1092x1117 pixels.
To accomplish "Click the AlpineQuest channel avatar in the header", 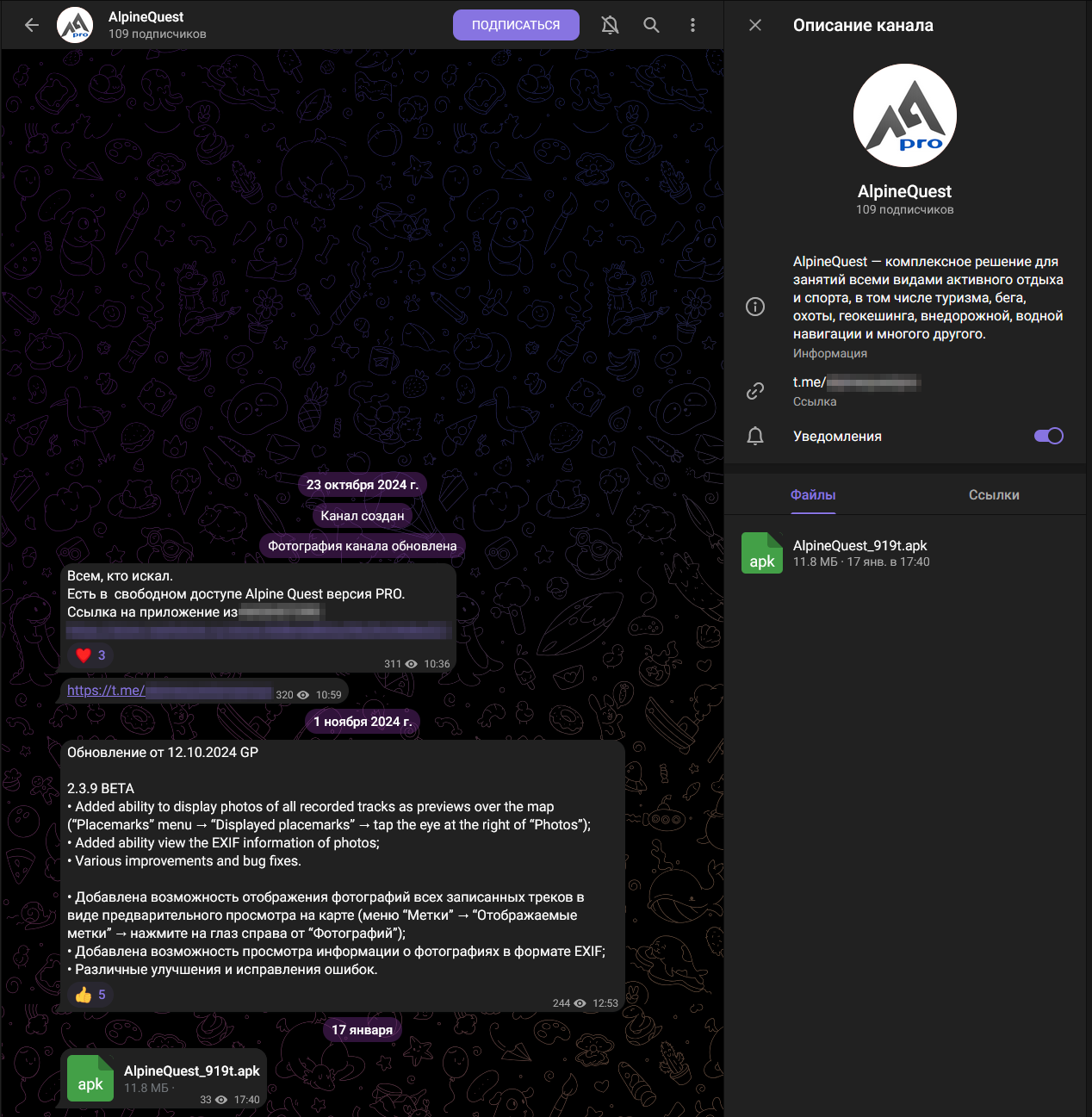I will point(74,24).
